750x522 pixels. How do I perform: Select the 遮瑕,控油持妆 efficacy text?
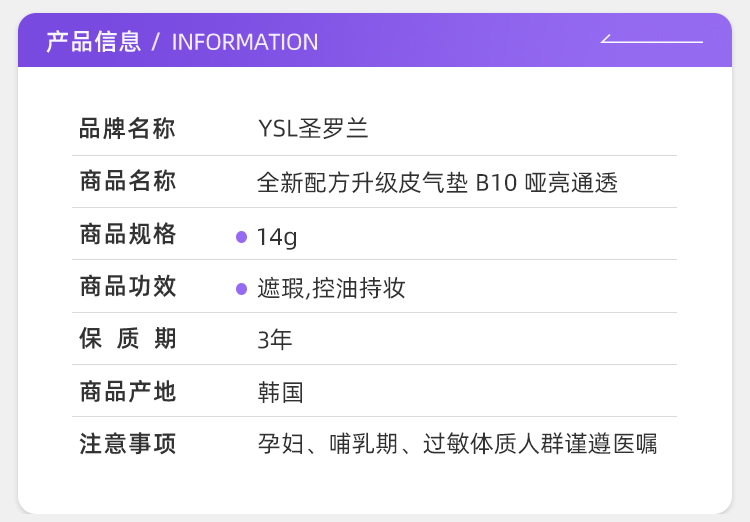pyautogui.click(x=331, y=289)
